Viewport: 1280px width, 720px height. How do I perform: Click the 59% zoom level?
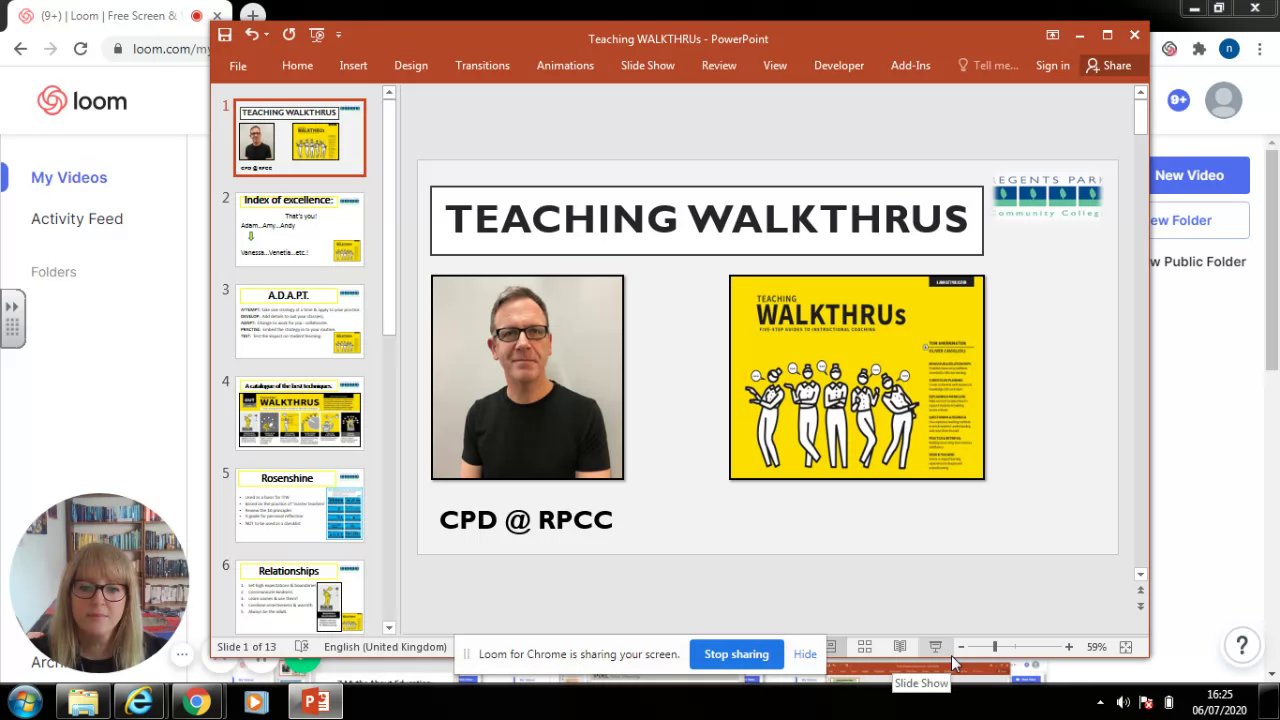tap(1097, 647)
